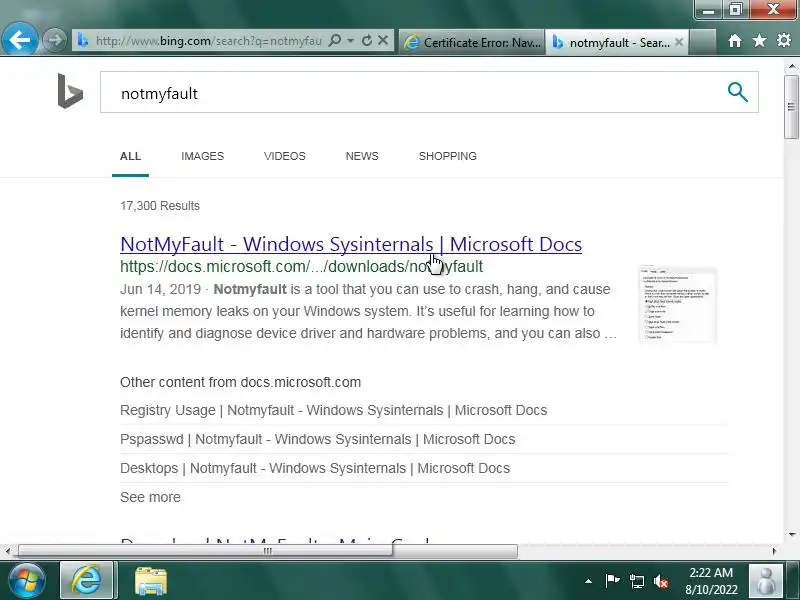The width and height of the screenshot is (800, 600).
Task: Click the horizontal scrollbar right arrow
Action: pos(774,551)
